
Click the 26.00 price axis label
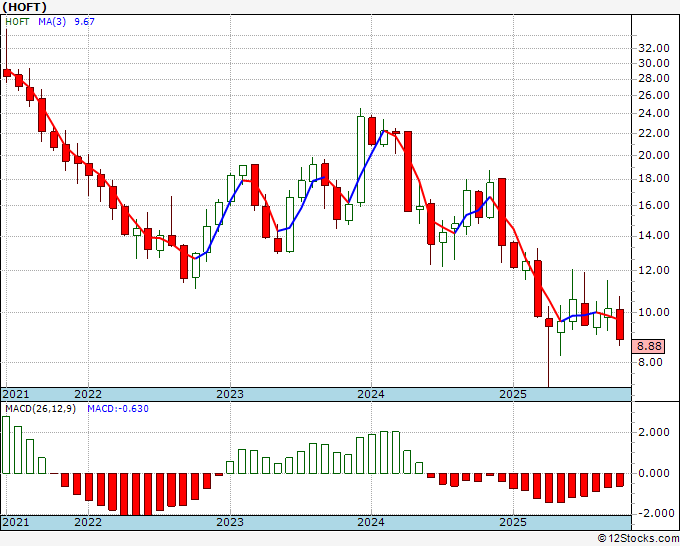point(654,95)
